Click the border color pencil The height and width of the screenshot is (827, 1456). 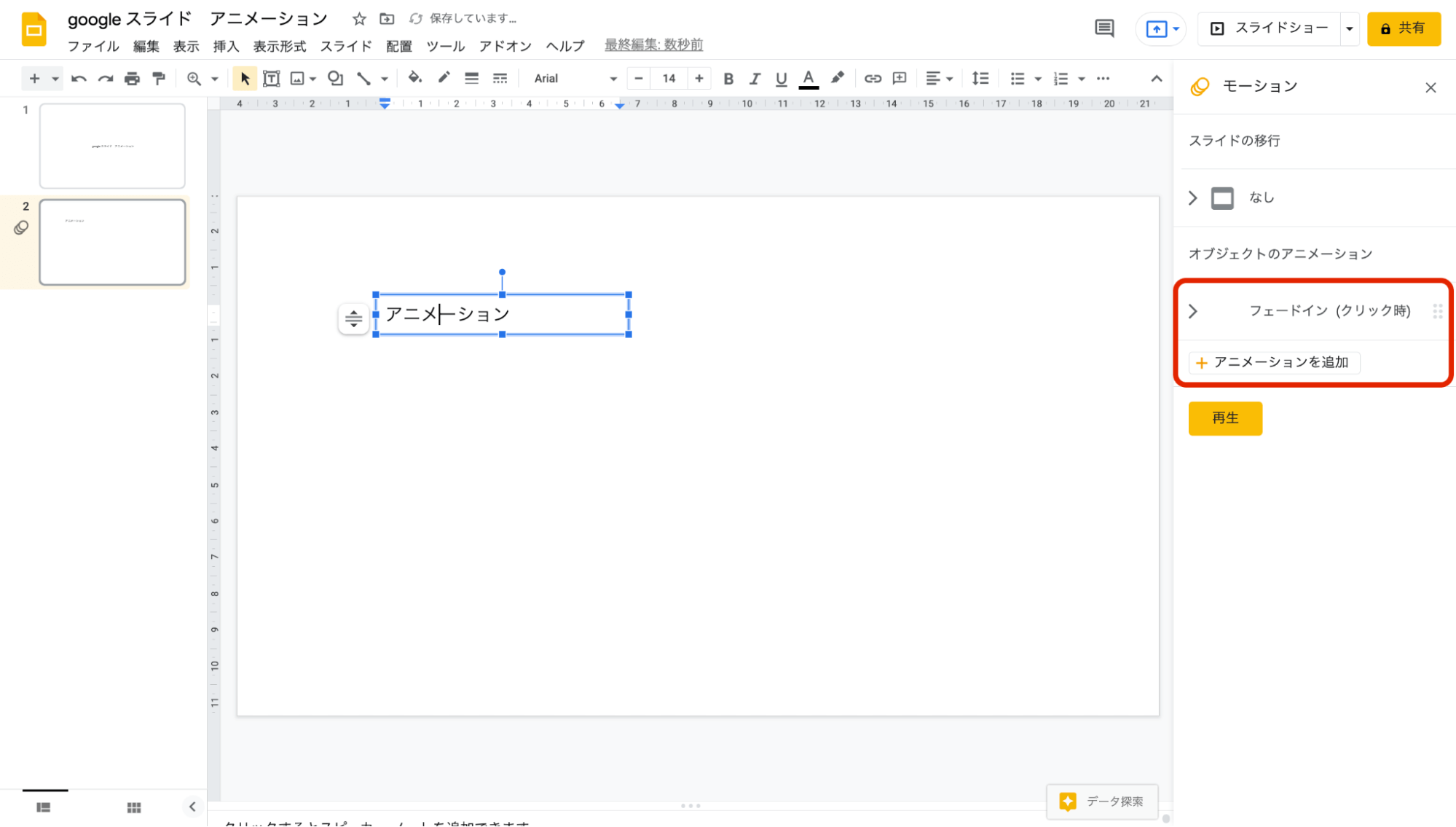tap(444, 78)
